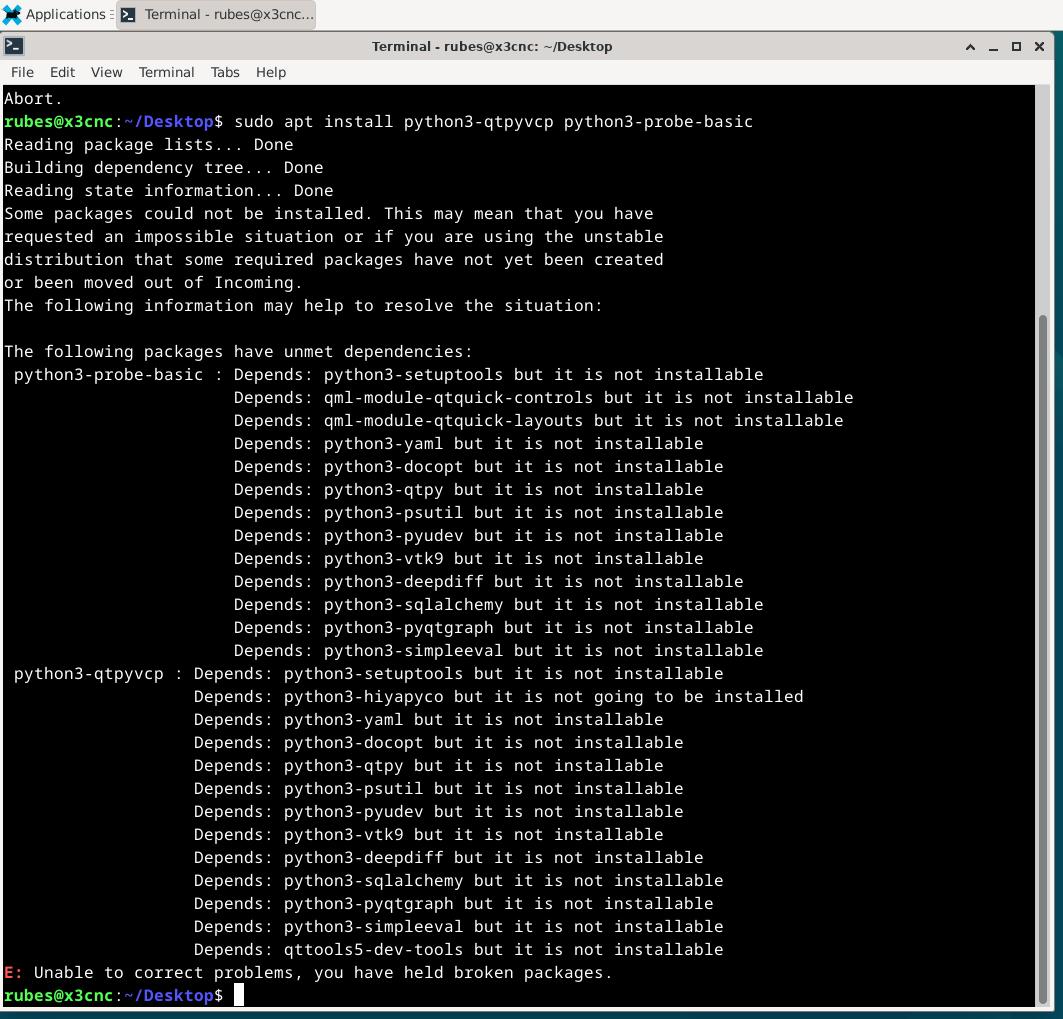1063x1019 pixels.
Task: Open the File menu
Action: coord(22,72)
